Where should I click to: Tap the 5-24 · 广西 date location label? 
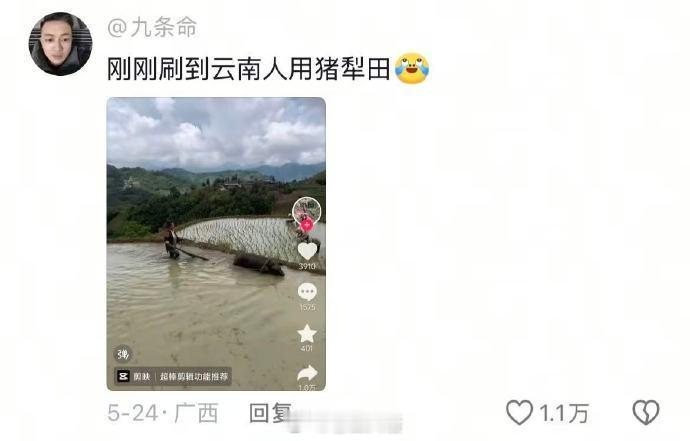[163, 413]
